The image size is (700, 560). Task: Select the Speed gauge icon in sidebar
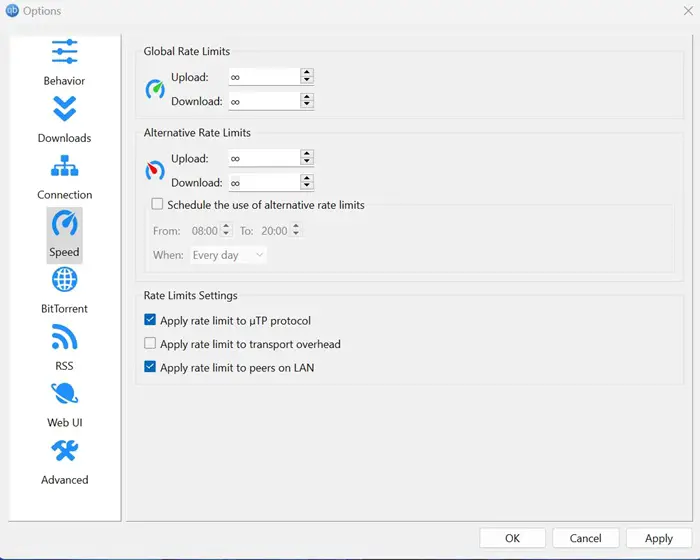coord(65,223)
